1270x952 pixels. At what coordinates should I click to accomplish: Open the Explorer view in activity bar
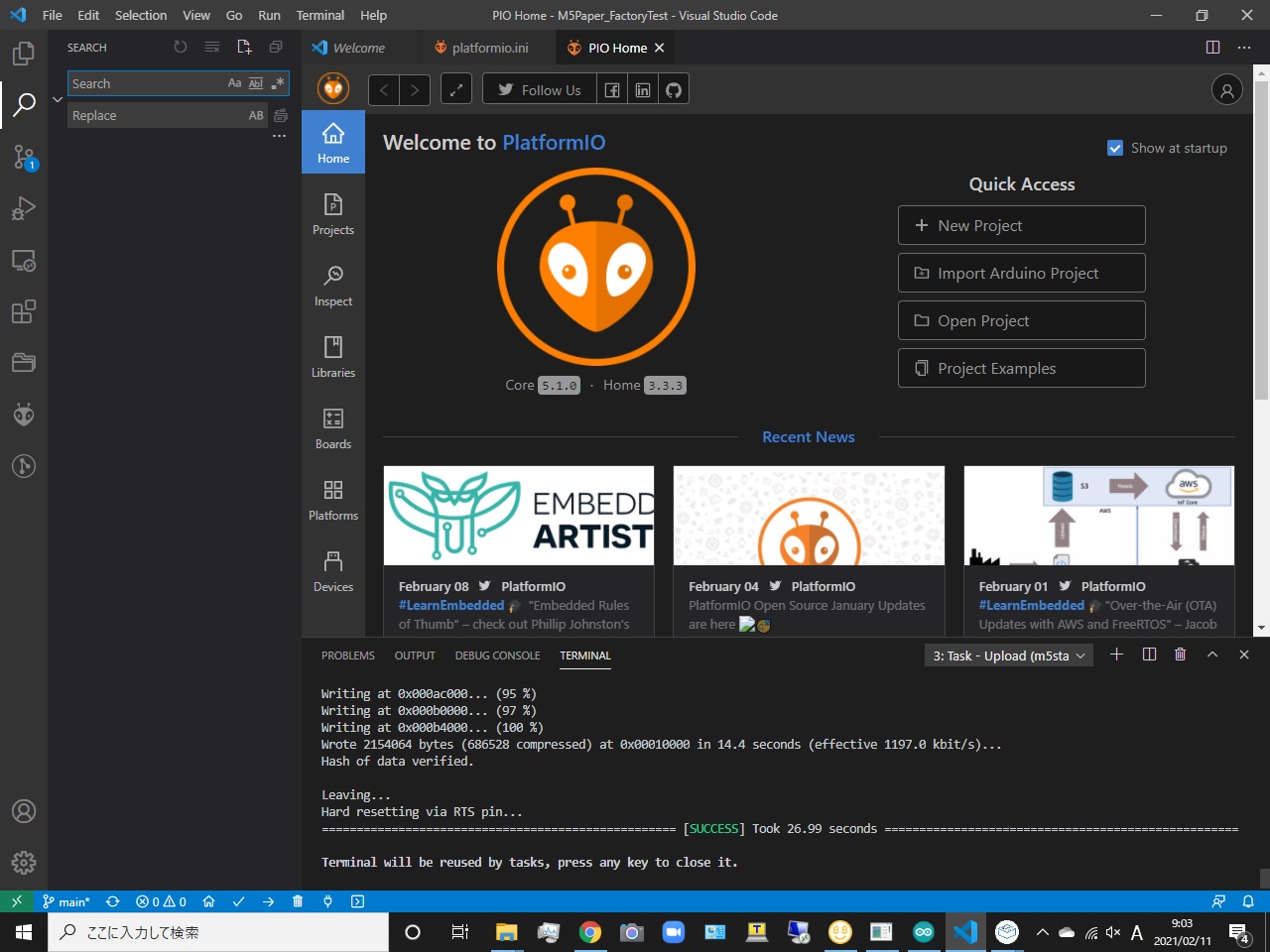pos(24,54)
